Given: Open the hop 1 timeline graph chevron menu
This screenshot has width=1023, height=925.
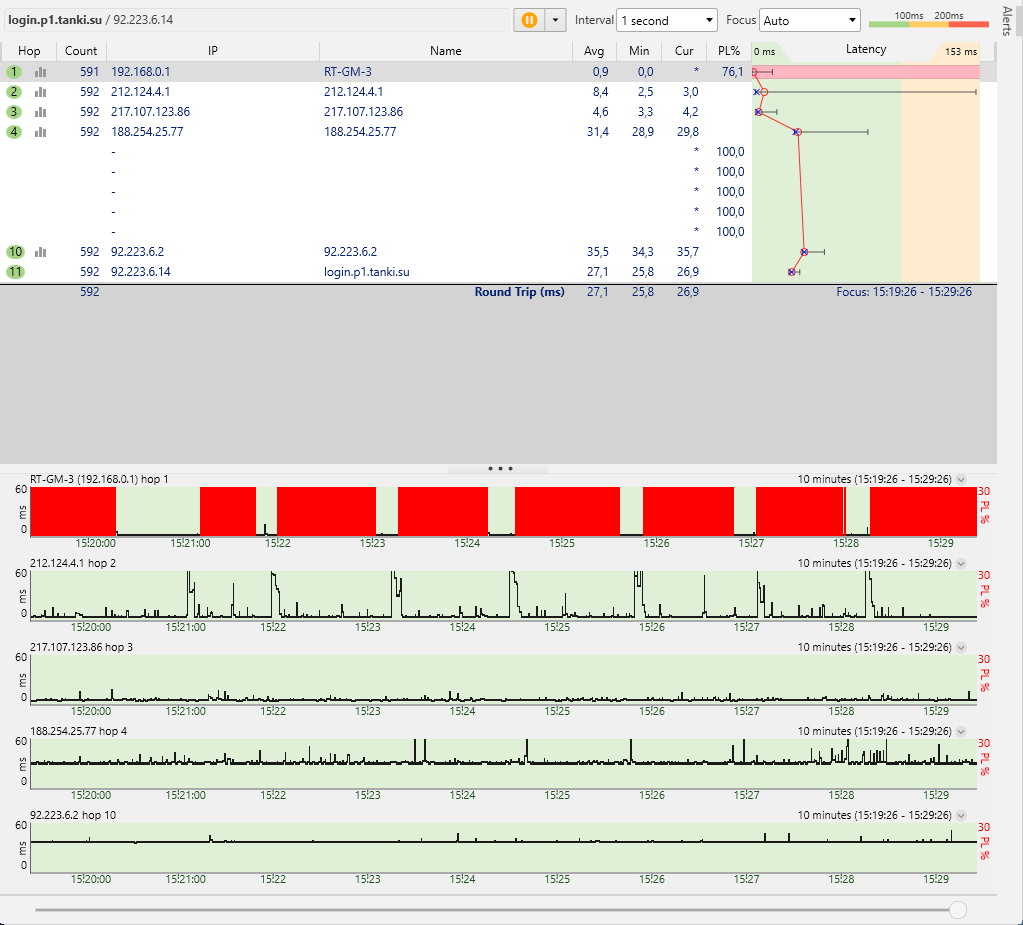Looking at the screenshot, I should (961, 479).
